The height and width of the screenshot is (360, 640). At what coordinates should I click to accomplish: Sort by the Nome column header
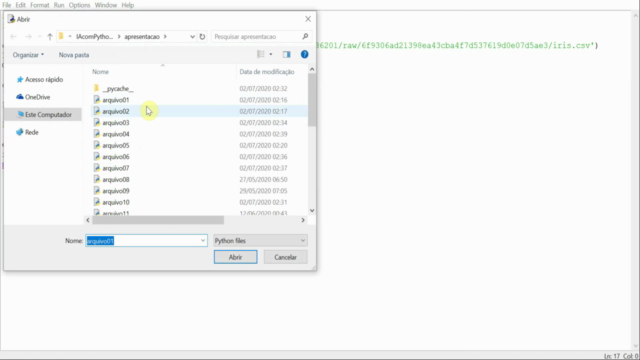pos(100,72)
